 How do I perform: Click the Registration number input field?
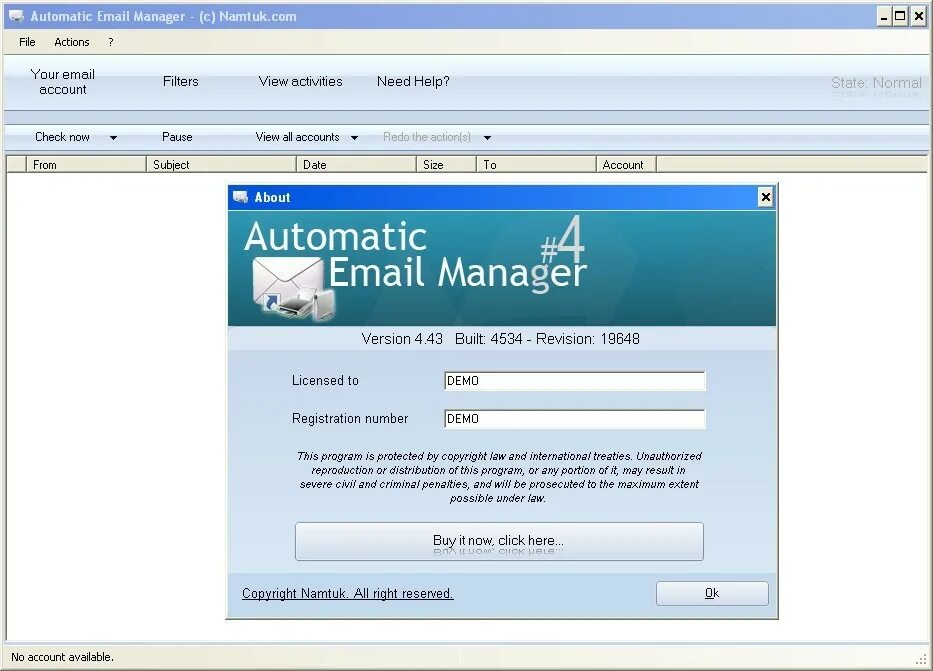(575, 419)
